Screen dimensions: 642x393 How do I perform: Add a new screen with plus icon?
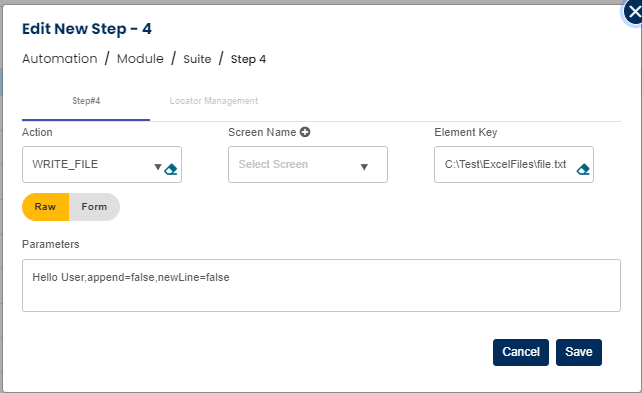point(305,132)
